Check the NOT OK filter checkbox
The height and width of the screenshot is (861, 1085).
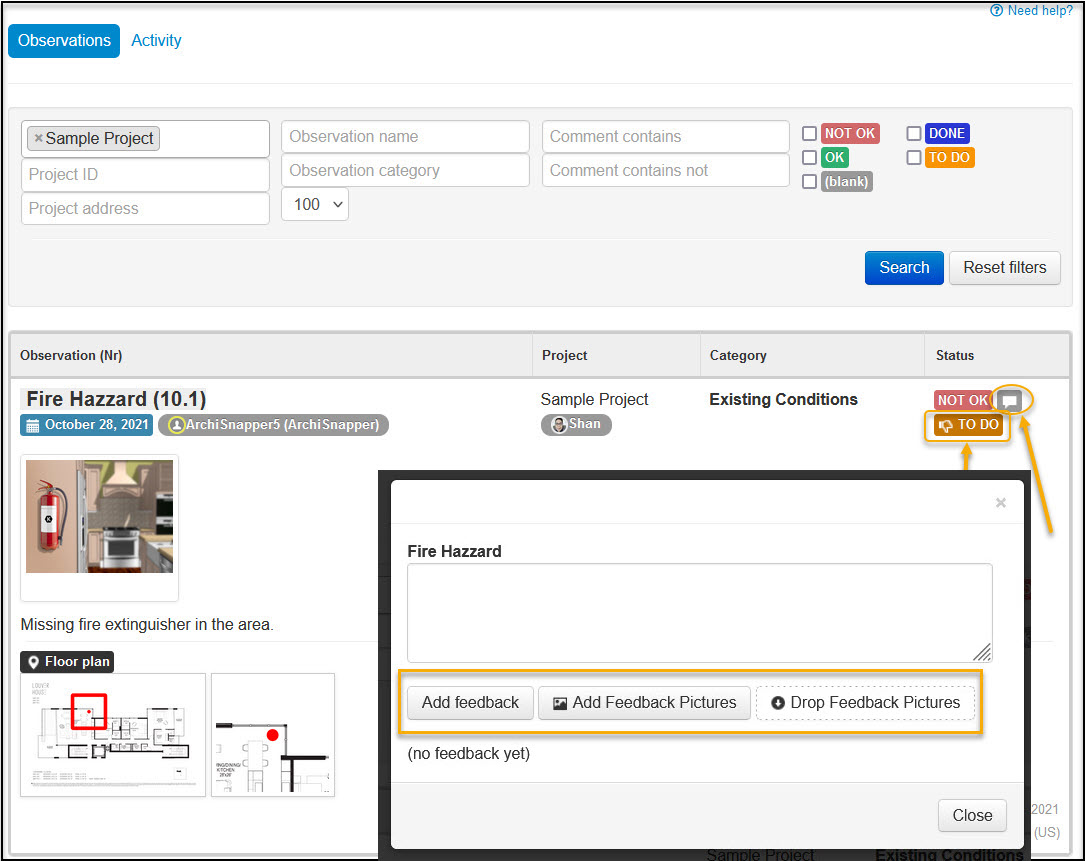[809, 133]
